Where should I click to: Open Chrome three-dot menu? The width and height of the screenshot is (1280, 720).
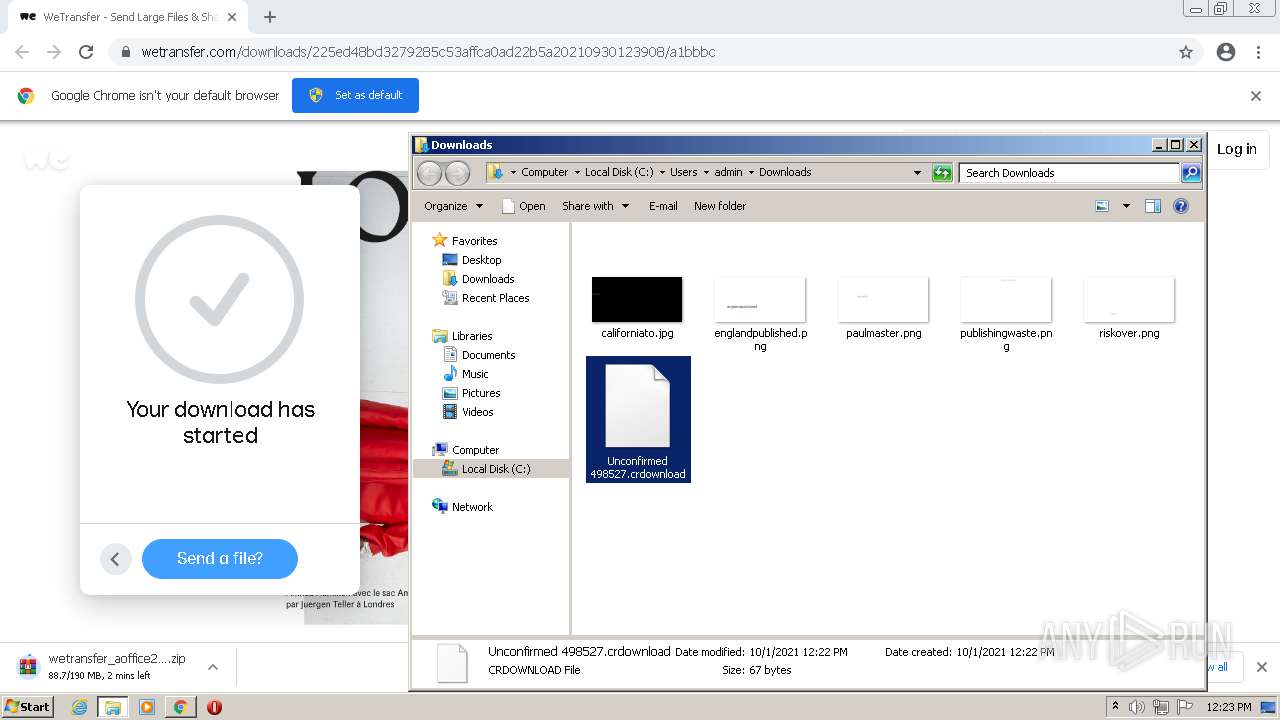click(1258, 52)
